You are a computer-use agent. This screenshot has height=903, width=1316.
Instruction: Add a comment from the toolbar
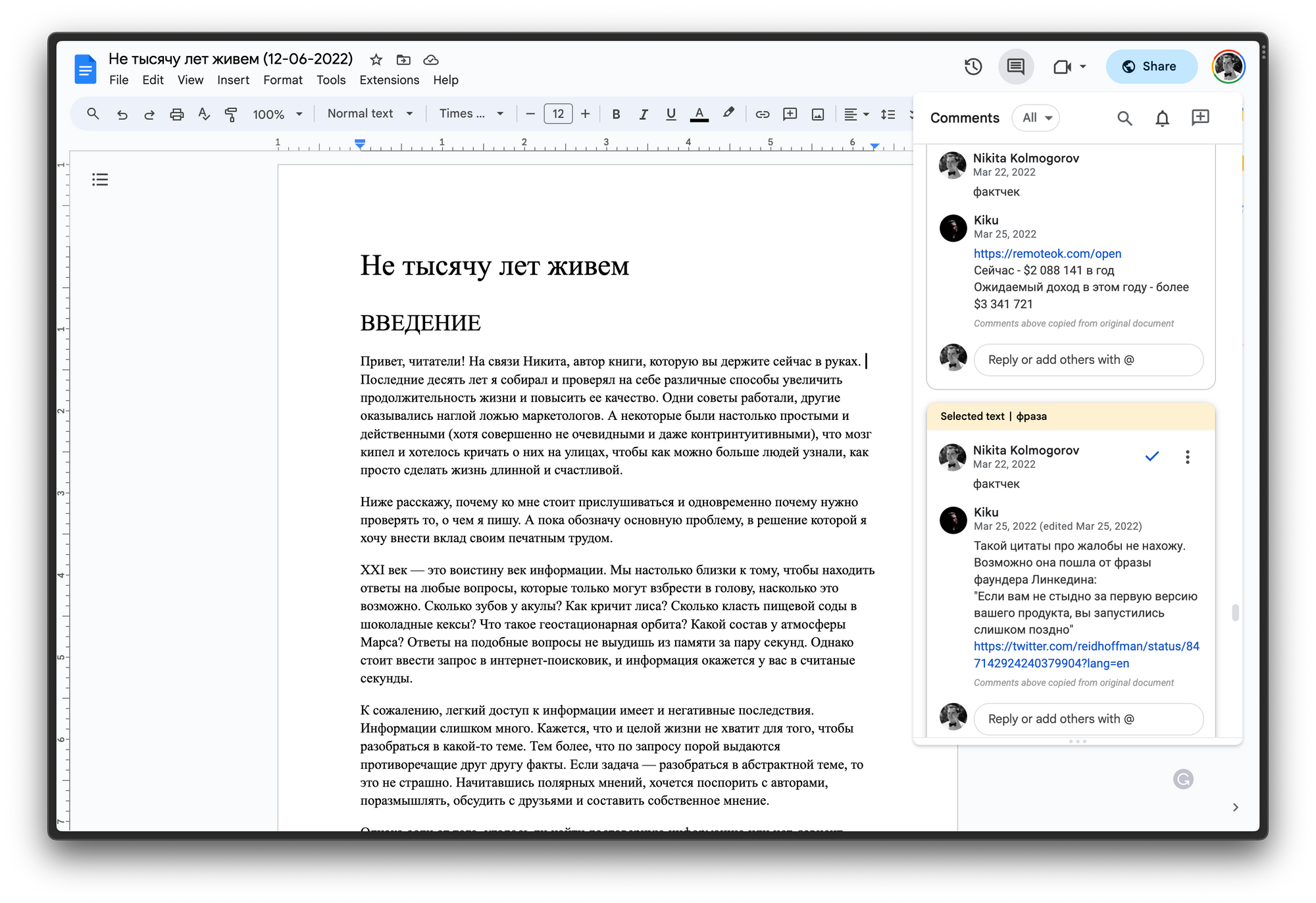pos(790,114)
